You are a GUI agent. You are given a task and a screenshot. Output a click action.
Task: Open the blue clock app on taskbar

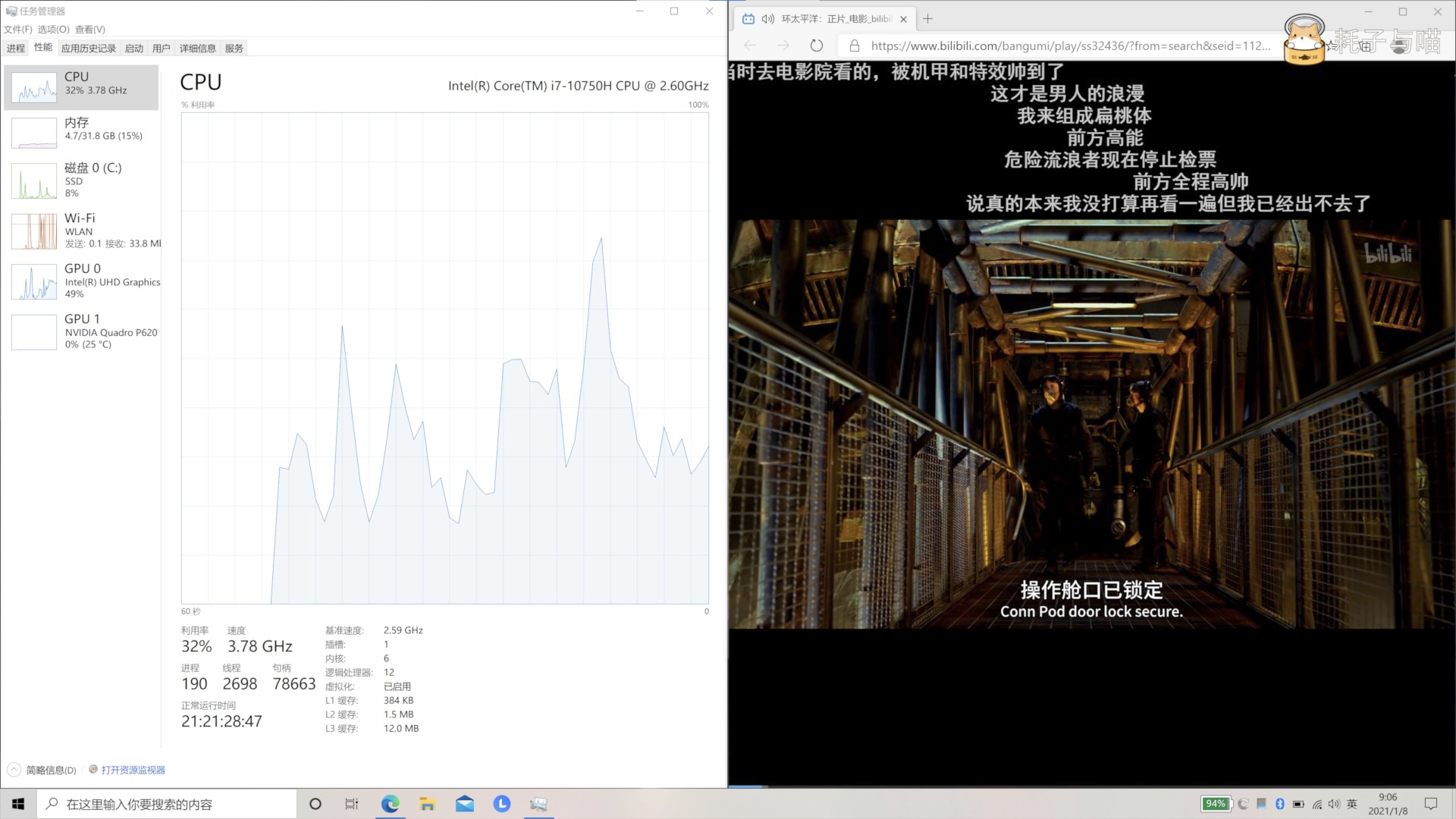pos(501,804)
